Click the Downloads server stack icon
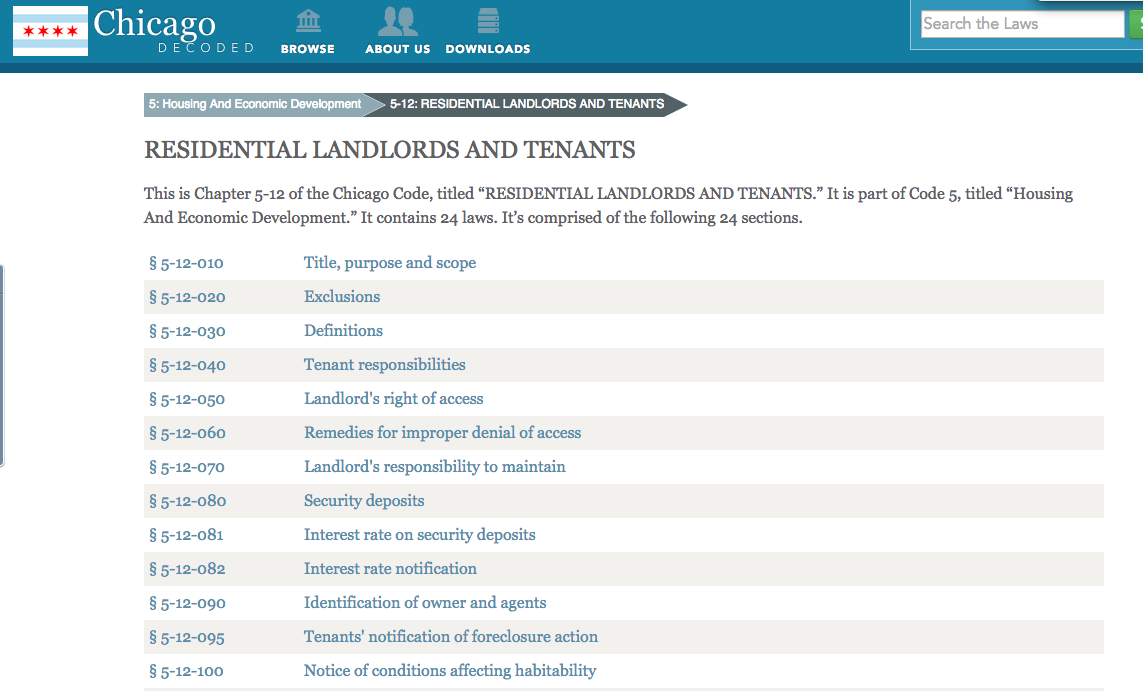1143x691 pixels. pyautogui.click(x=488, y=21)
